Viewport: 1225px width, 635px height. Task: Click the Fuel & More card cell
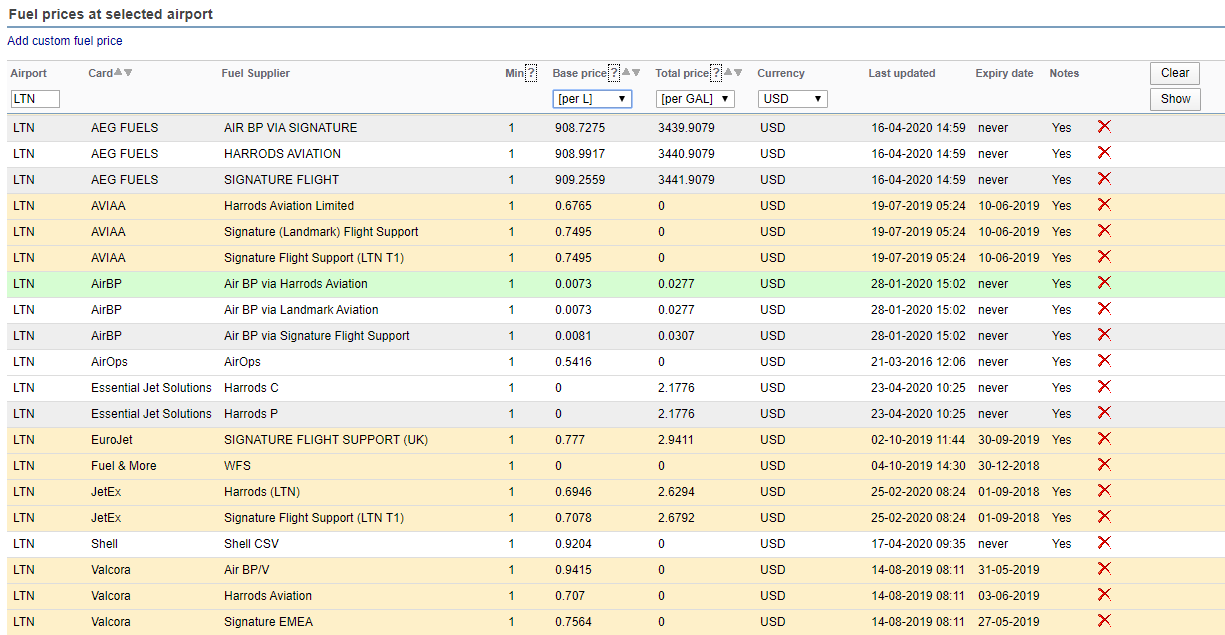pos(123,465)
